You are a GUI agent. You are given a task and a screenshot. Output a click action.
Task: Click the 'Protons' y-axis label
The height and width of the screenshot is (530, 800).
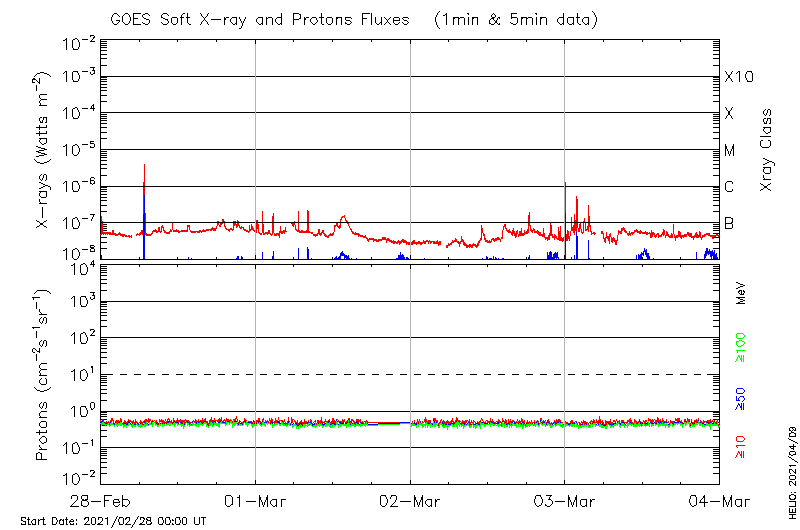click(44, 374)
